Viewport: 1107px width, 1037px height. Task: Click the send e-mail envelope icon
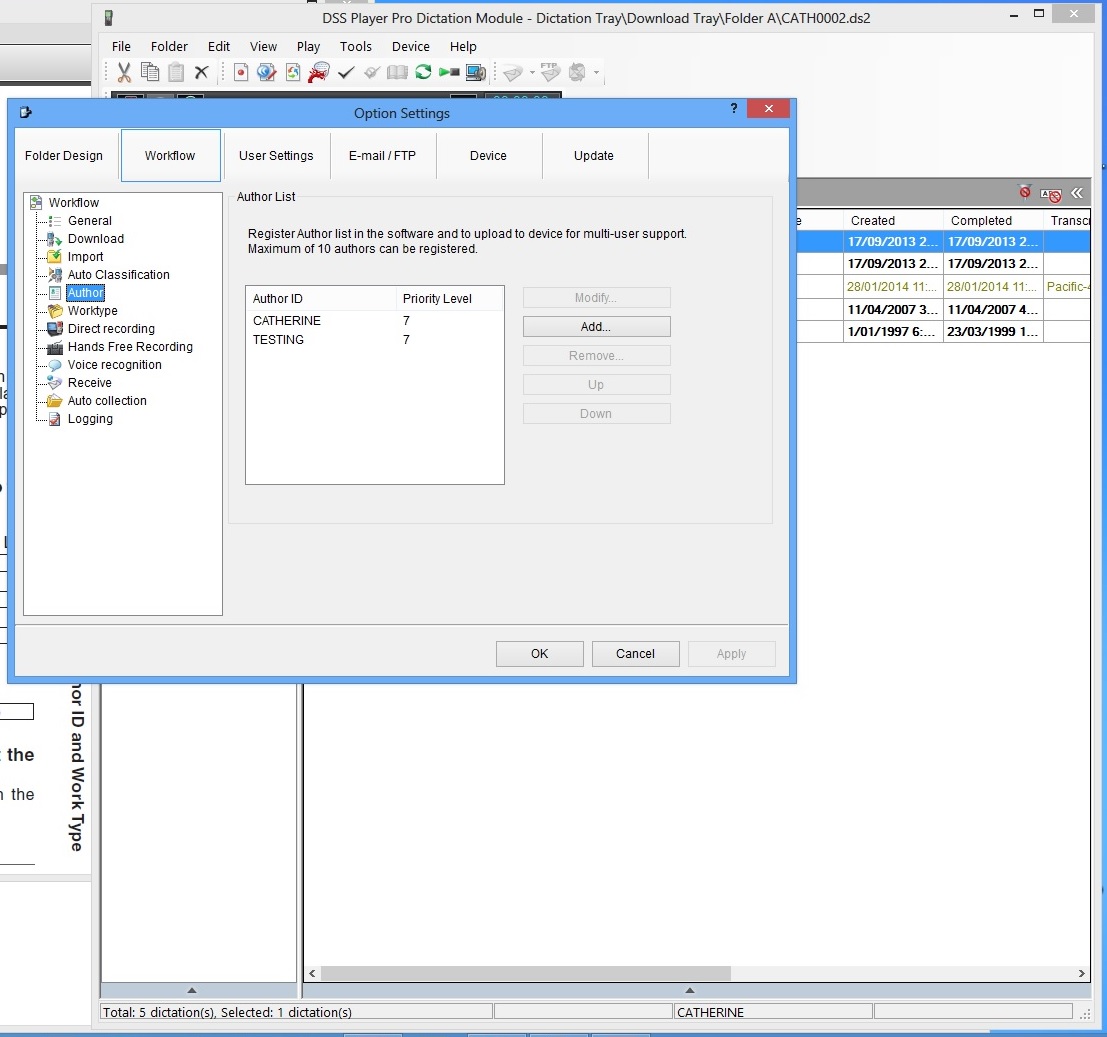click(513, 72)
